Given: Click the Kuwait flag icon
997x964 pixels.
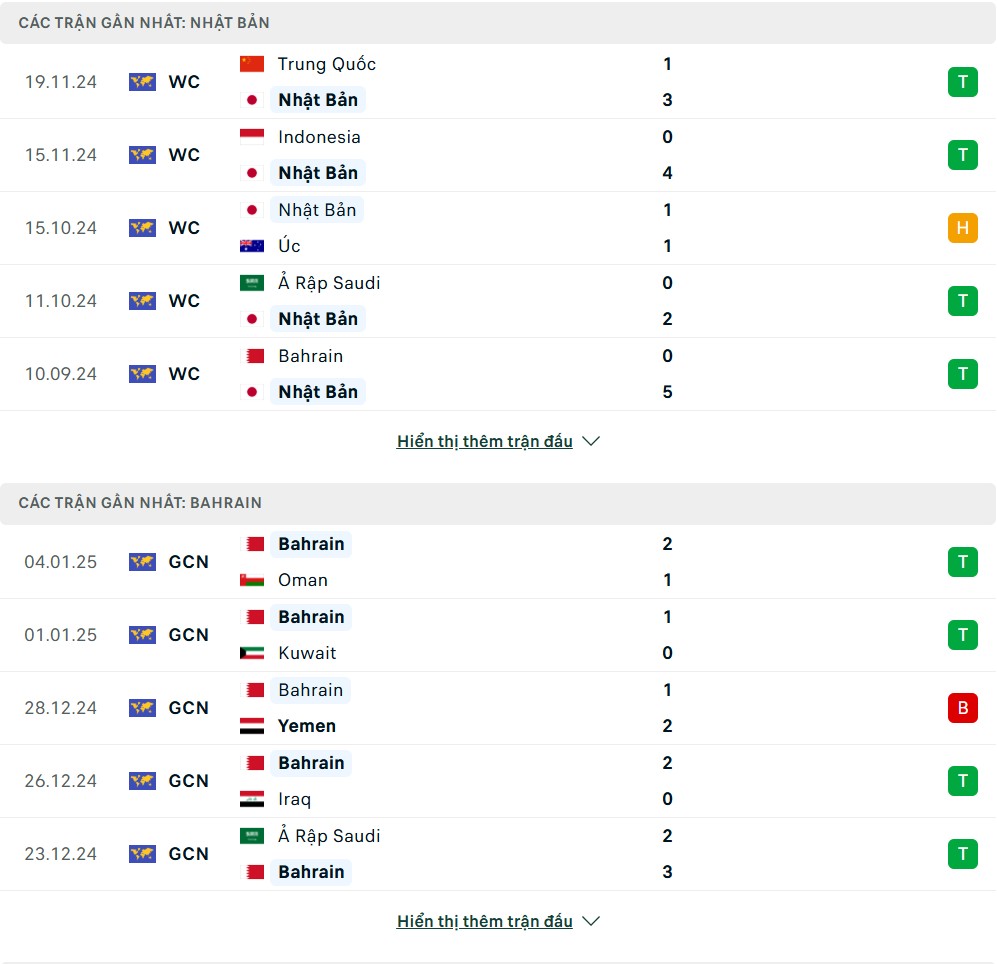Looking at the screenshot, I should (x=252, y=653).
